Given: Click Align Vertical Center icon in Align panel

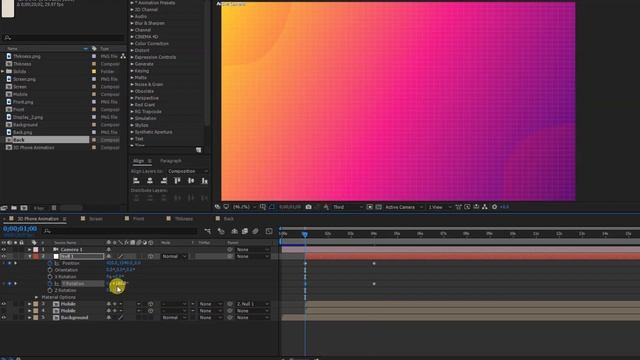Looking at the screenshot, I should (x=191, y=180).
